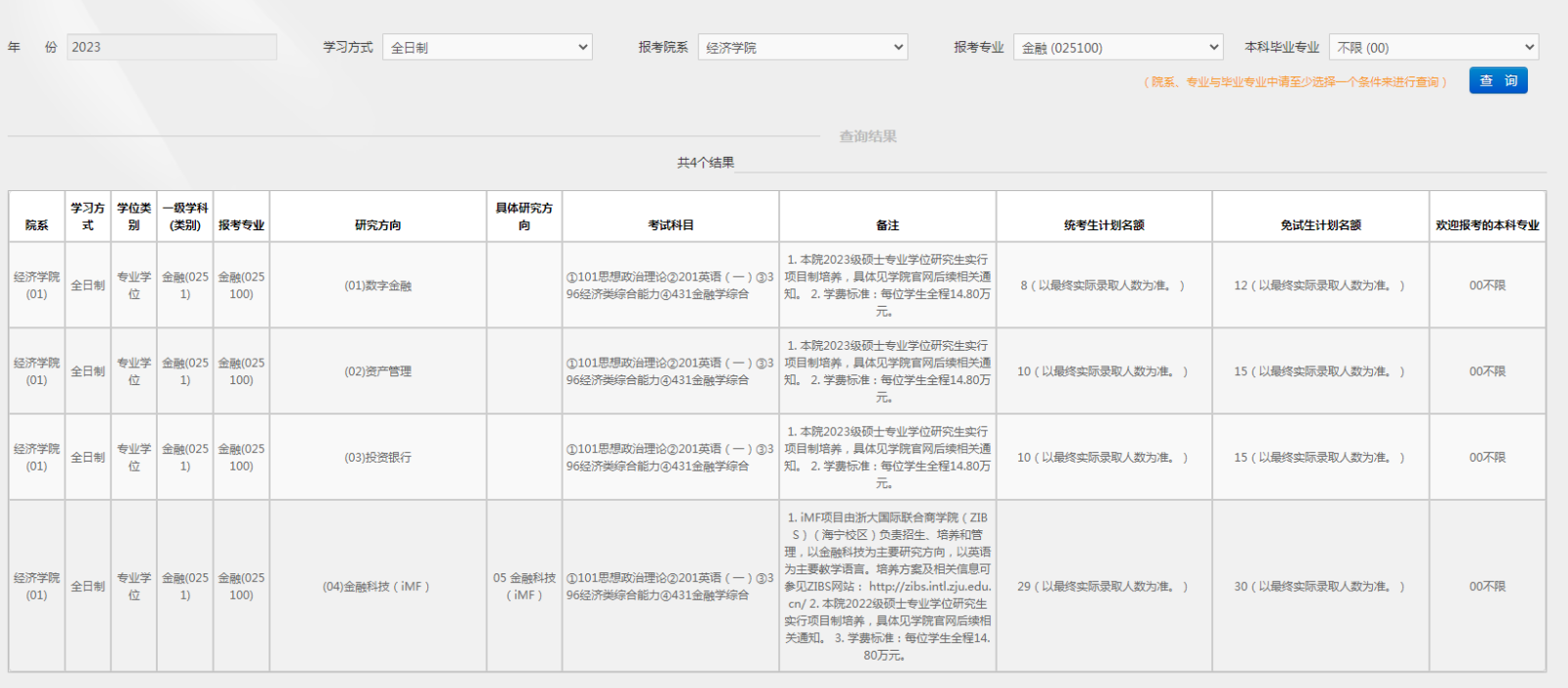
Task: Open the 报考专业 dropdown showing 金融 (025100)
Action: click(1118, 47)
